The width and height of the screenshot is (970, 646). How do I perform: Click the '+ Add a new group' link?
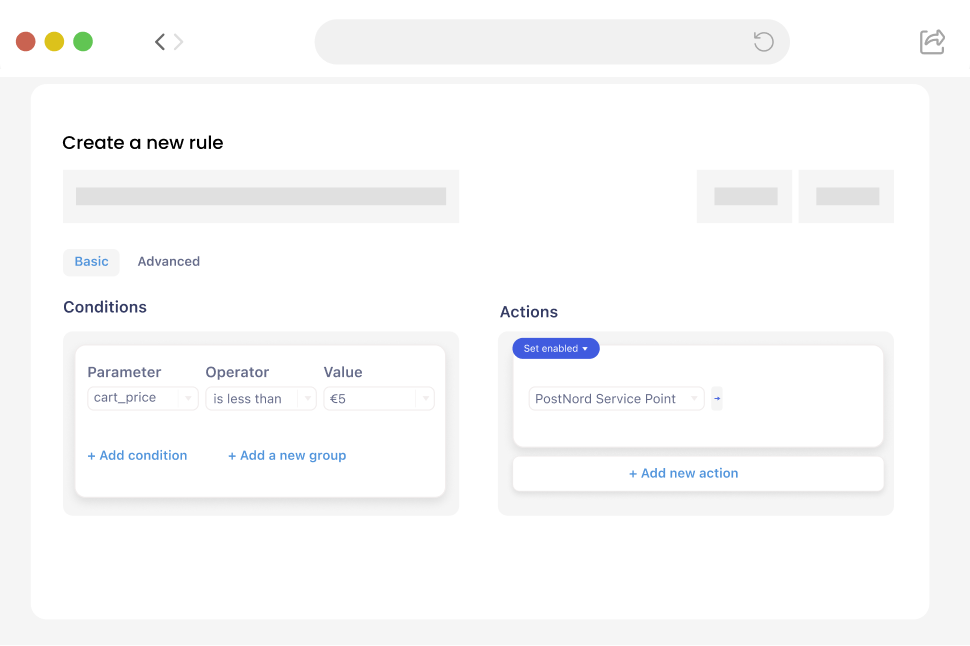point(287,455)
